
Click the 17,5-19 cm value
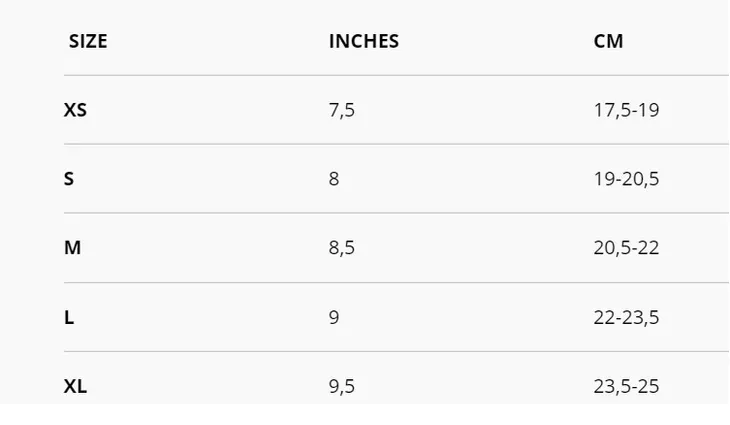[626, 110]
